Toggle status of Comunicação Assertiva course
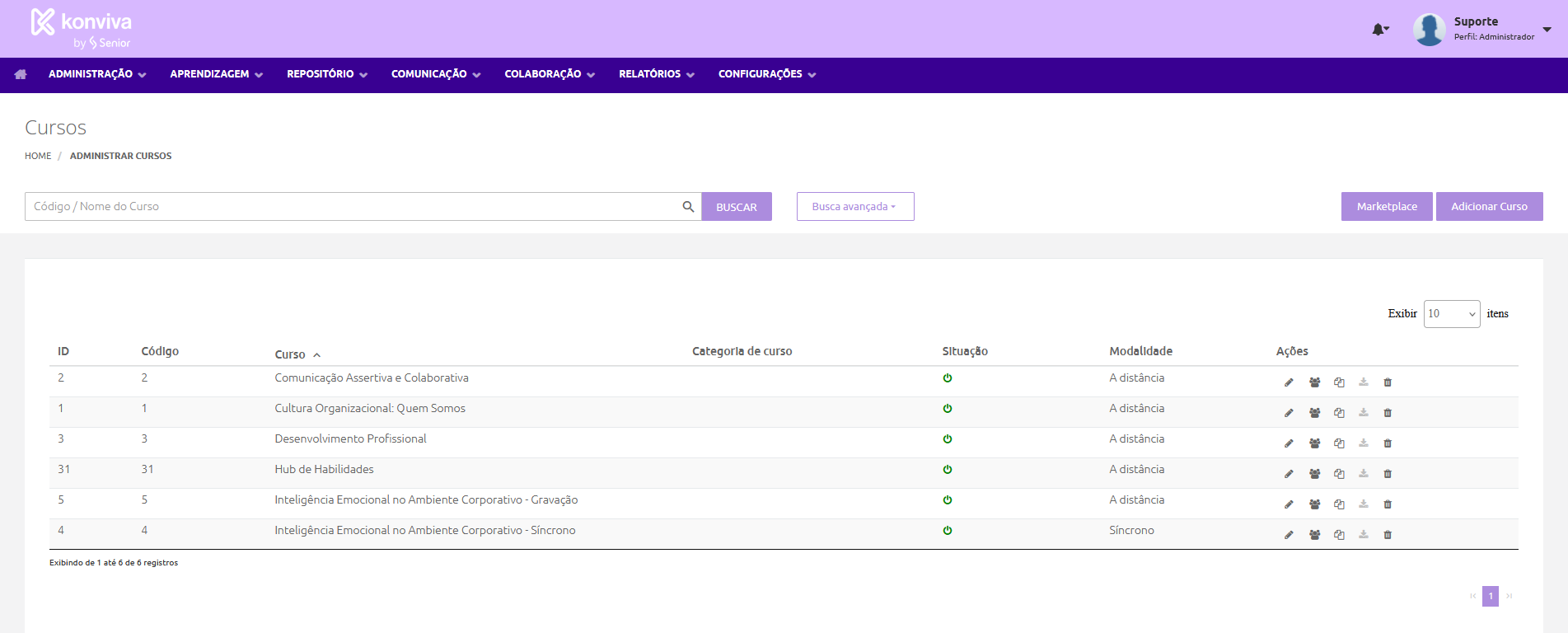1568x633 pixels. (x=948, y=378)
